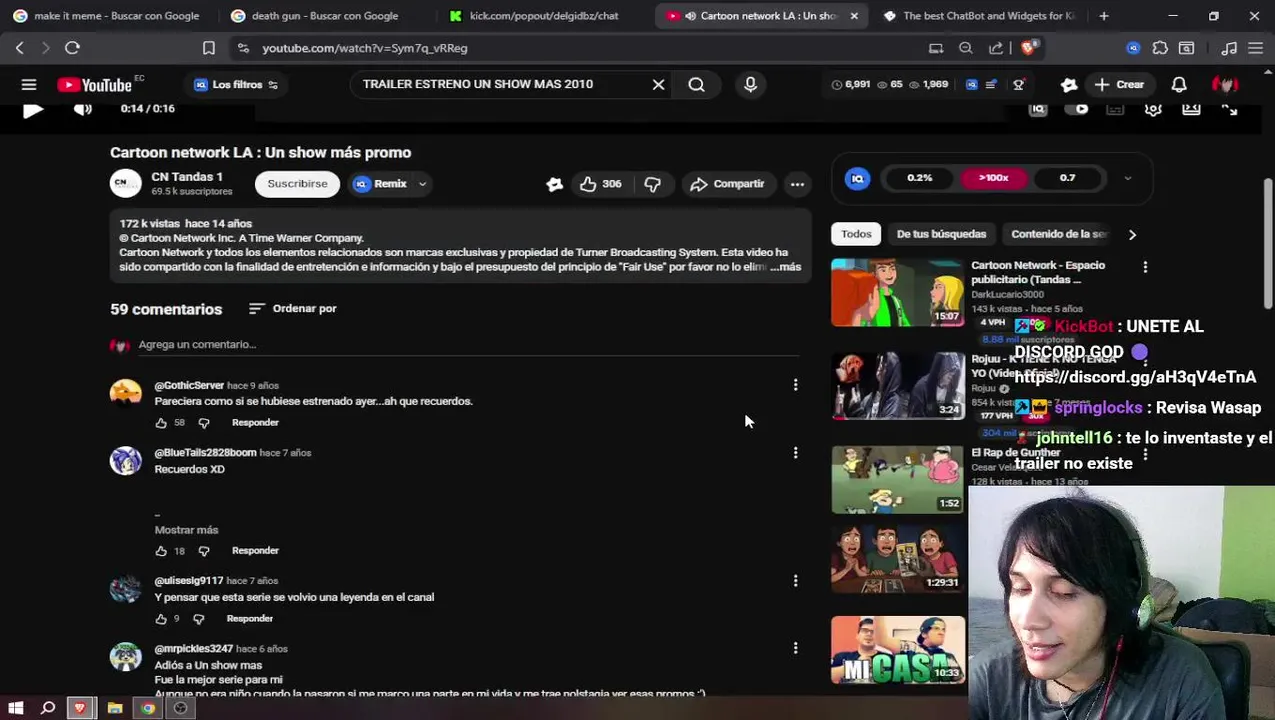
Task: Start voice search with the microphone
Action: coord(750,85)
